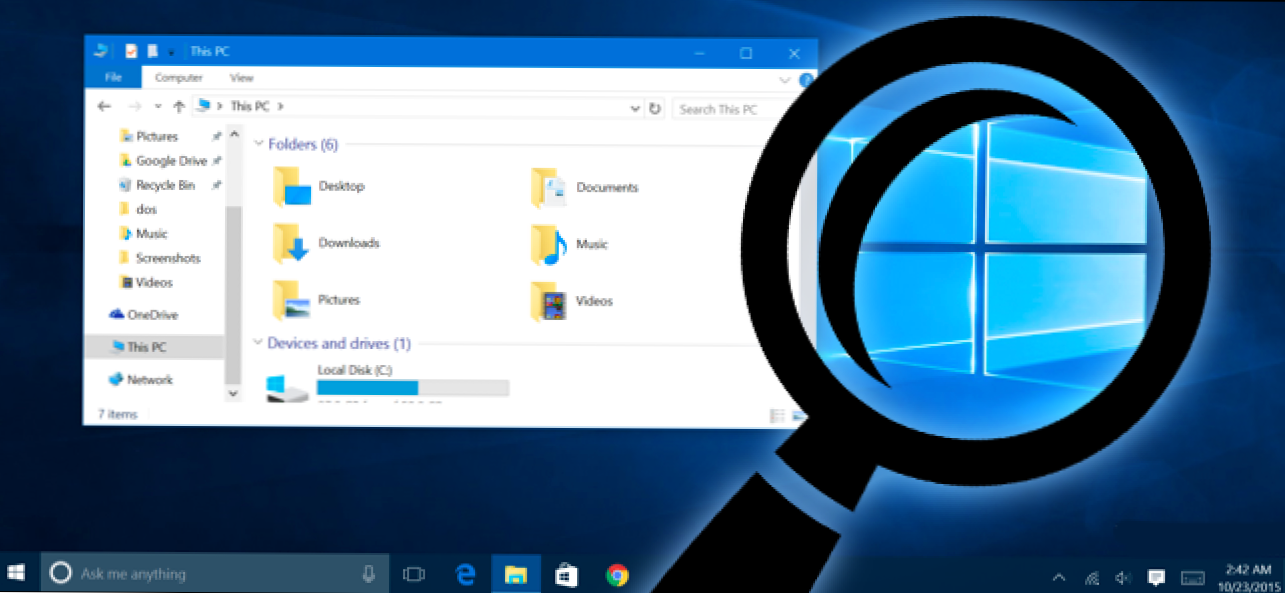The height and width of the screenshot is (593, 1285).
Task: Open Task View from the taskbar
Action: point(413,574)
